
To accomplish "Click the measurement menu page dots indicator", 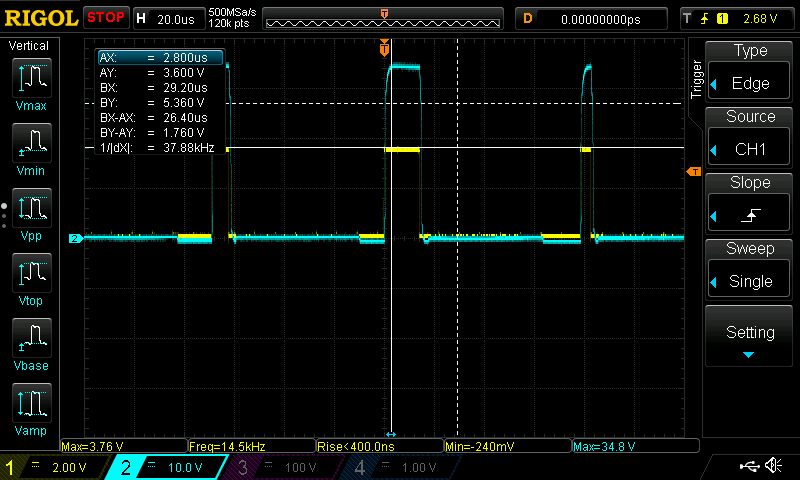I will click(4, 216).
